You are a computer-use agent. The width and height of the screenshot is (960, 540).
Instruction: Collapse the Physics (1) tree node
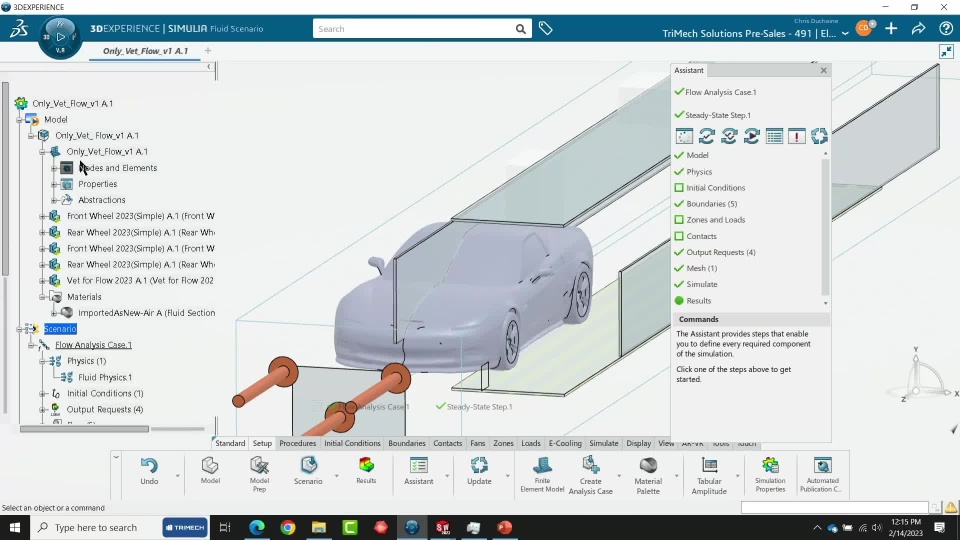pyautogui.click(x=43, y=361)
